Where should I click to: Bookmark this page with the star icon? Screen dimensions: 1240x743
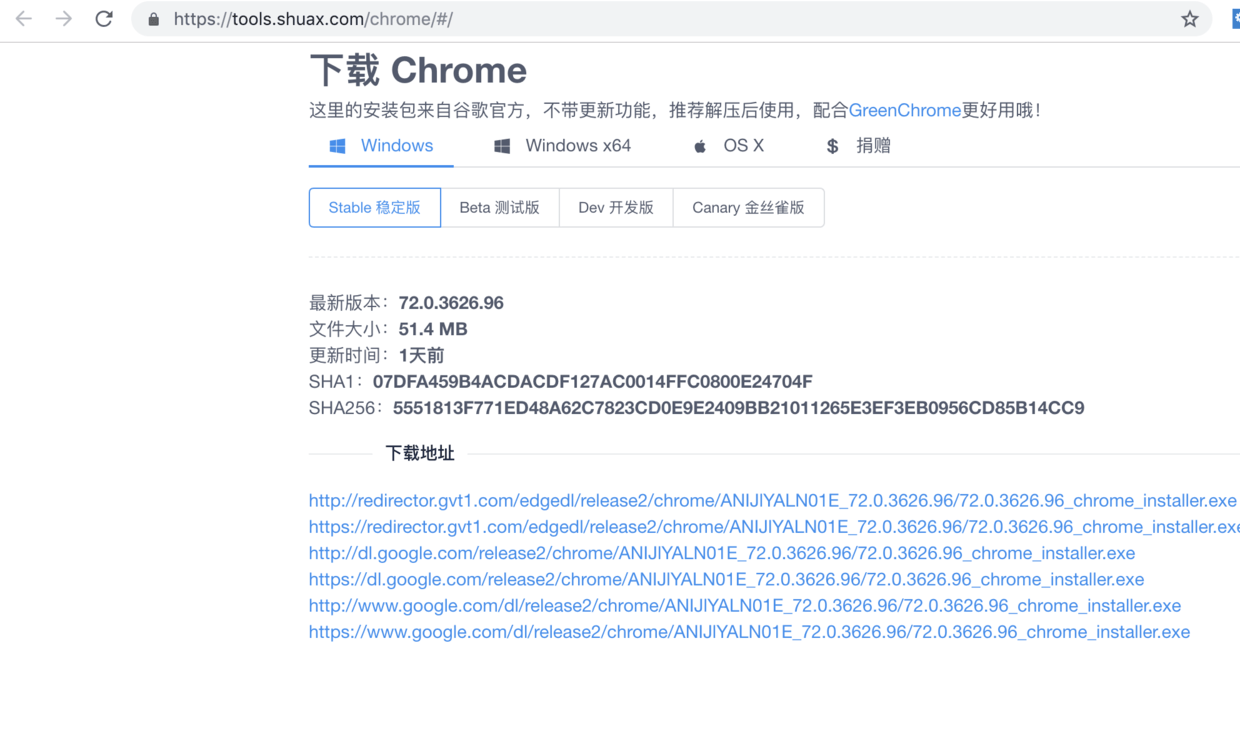(1189, 19)
